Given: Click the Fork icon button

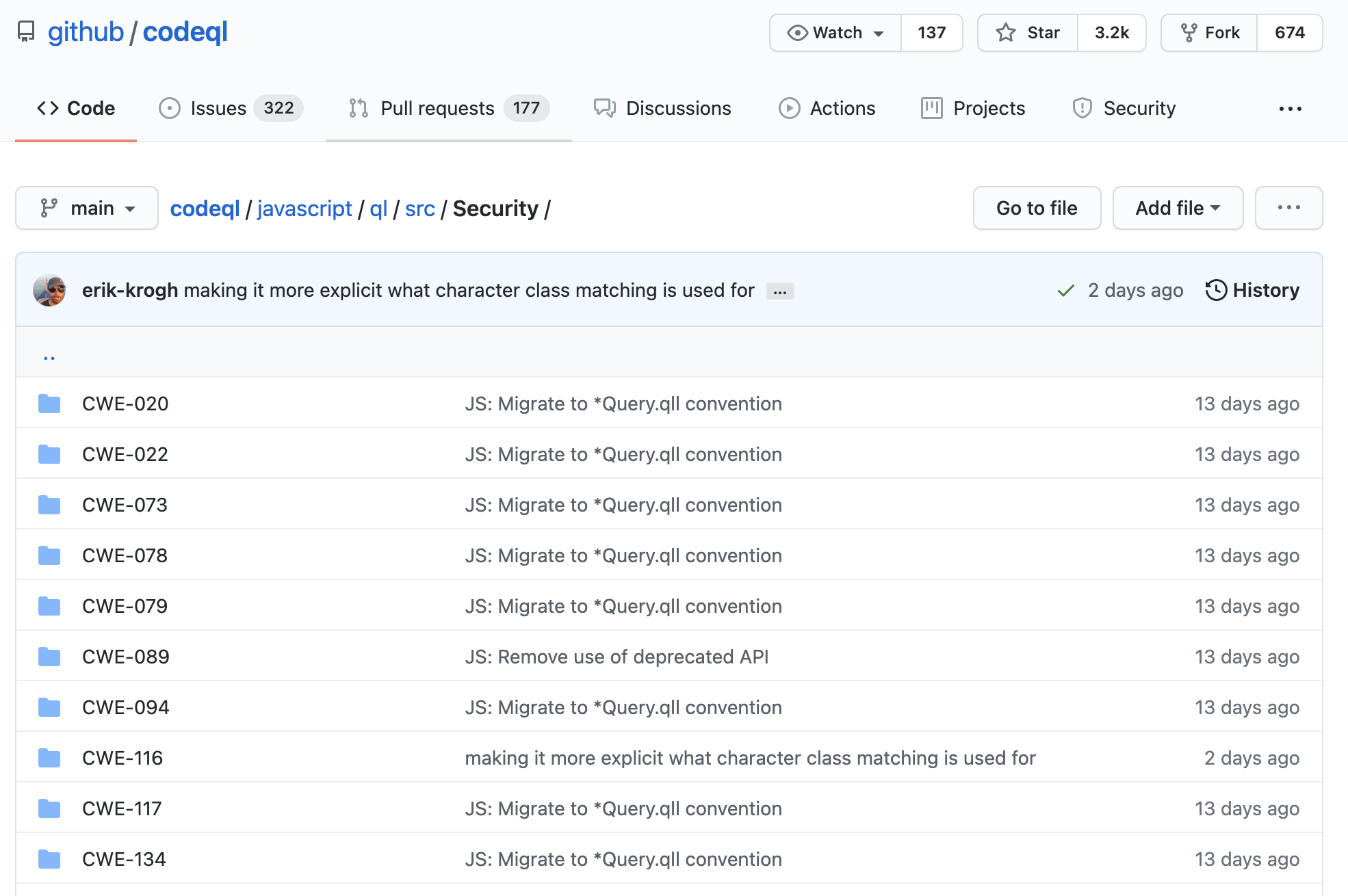Looking at the screenshot, I should pyautogui.click(x=1189, y=33).
